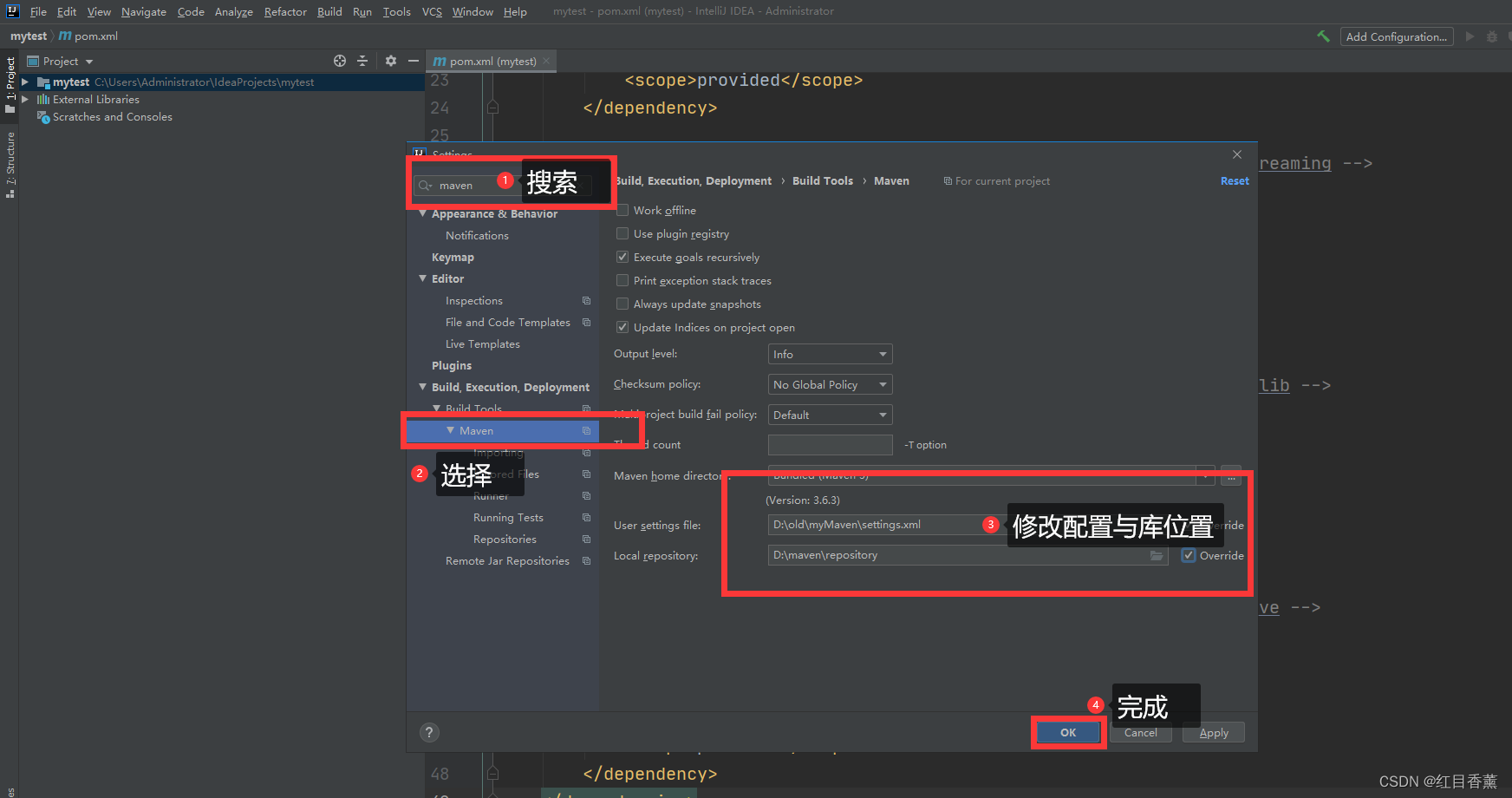This screenshot has width=1512, height=798.
Task: Uncheck Override next to Local repository
Action: tap(1188, 555)
